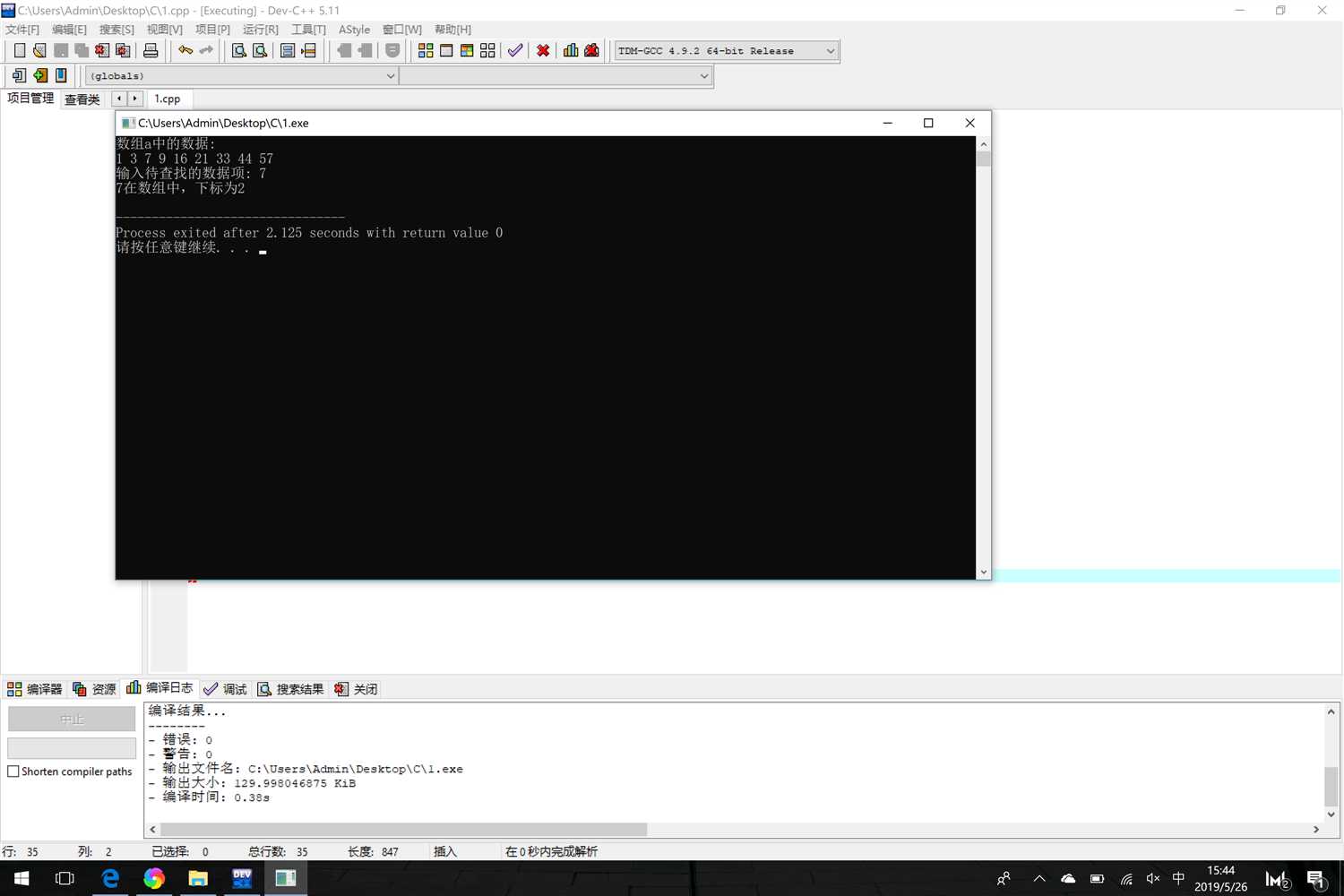Switch to the 查看类 sidebar tab
Screen dimensions: 1344x896
click(82, 99)
